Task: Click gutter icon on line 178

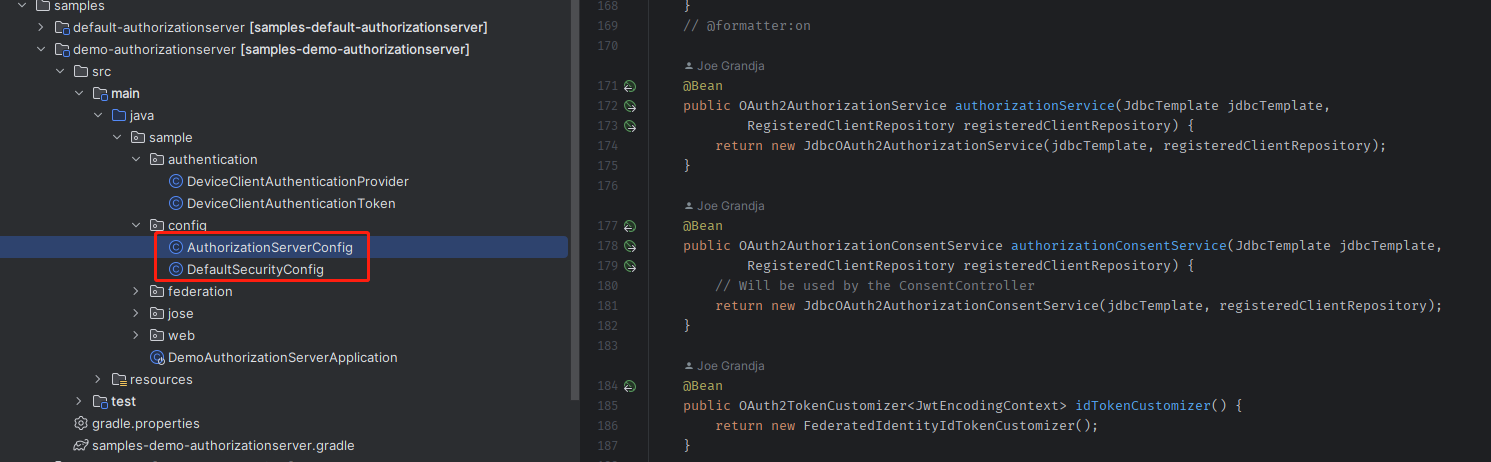Action: tap(630, 246)
